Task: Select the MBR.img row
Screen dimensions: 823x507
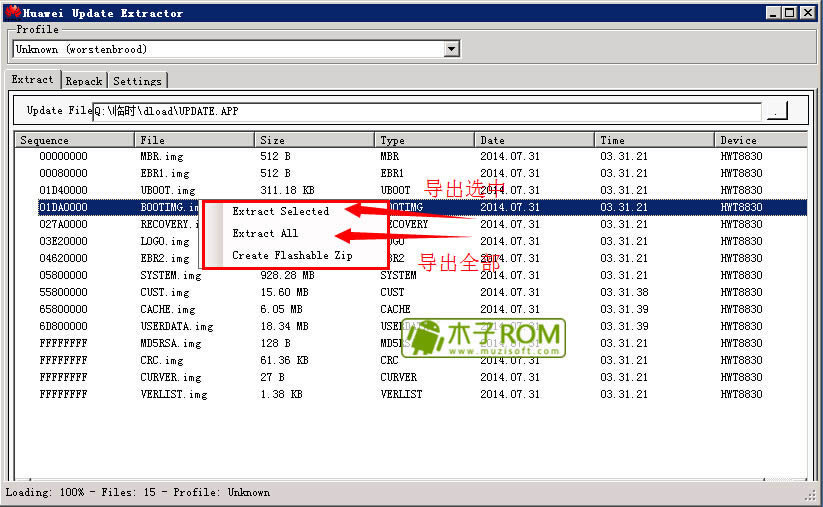Action: (162, 157)
